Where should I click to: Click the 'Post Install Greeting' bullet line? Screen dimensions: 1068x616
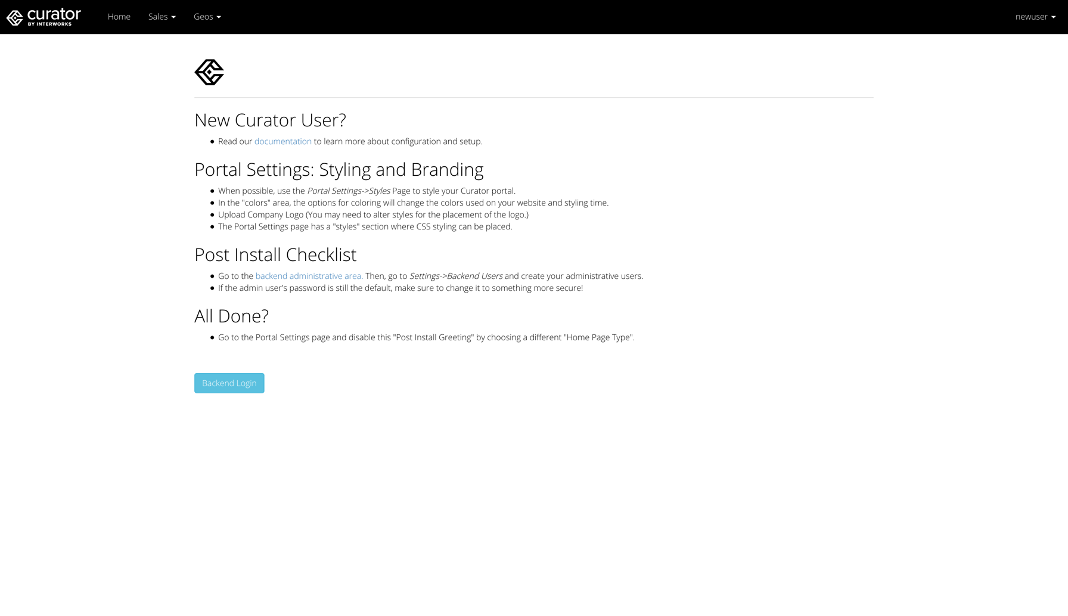click(x=426, y=337)
